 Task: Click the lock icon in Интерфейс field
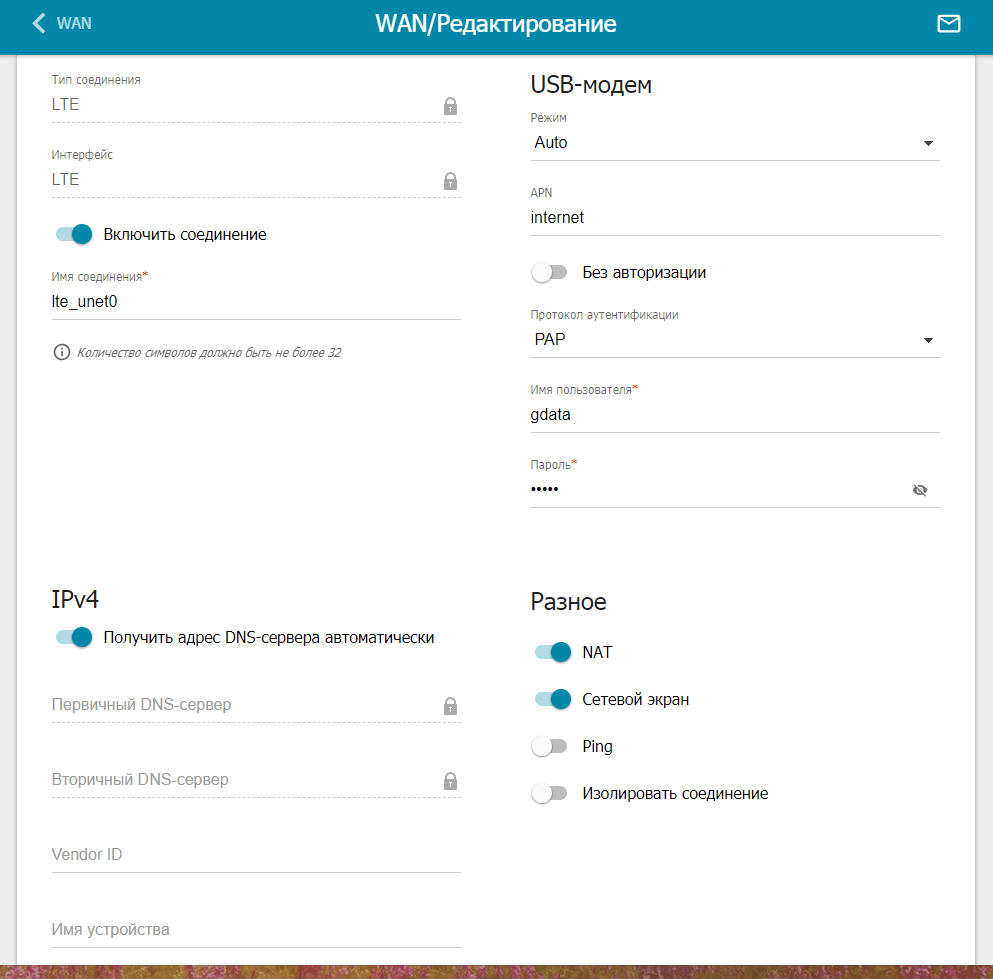(x=450, y=181)
